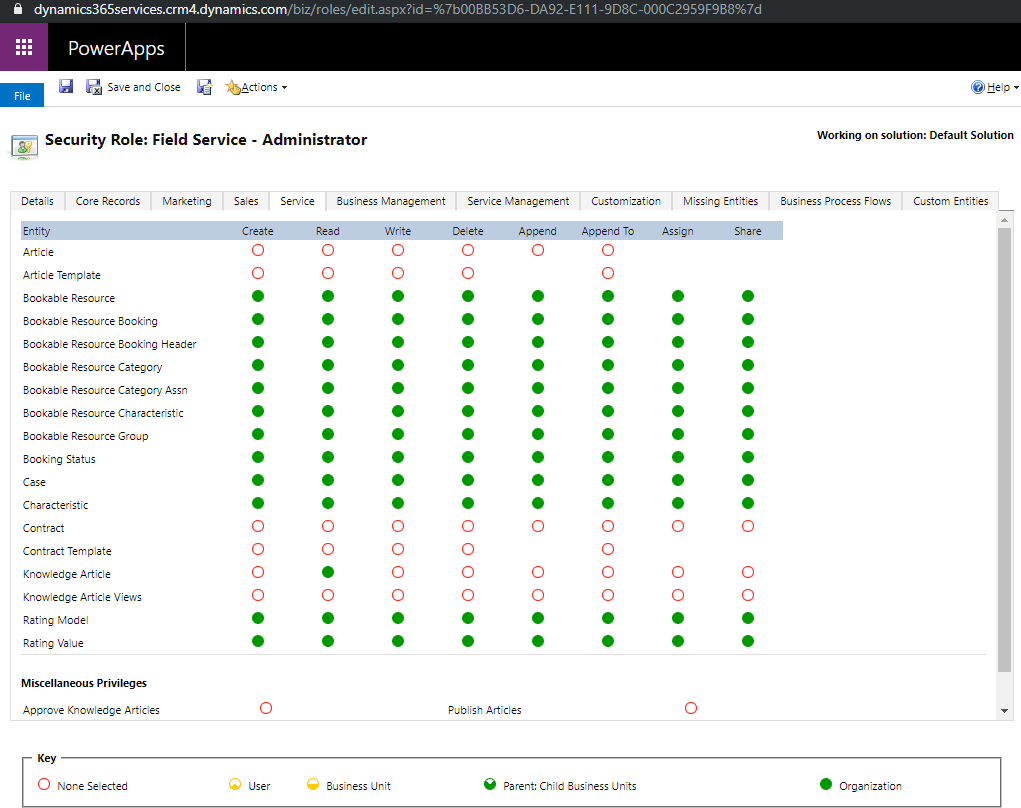Click the lock icon in address bar

(x=18, y=9)
